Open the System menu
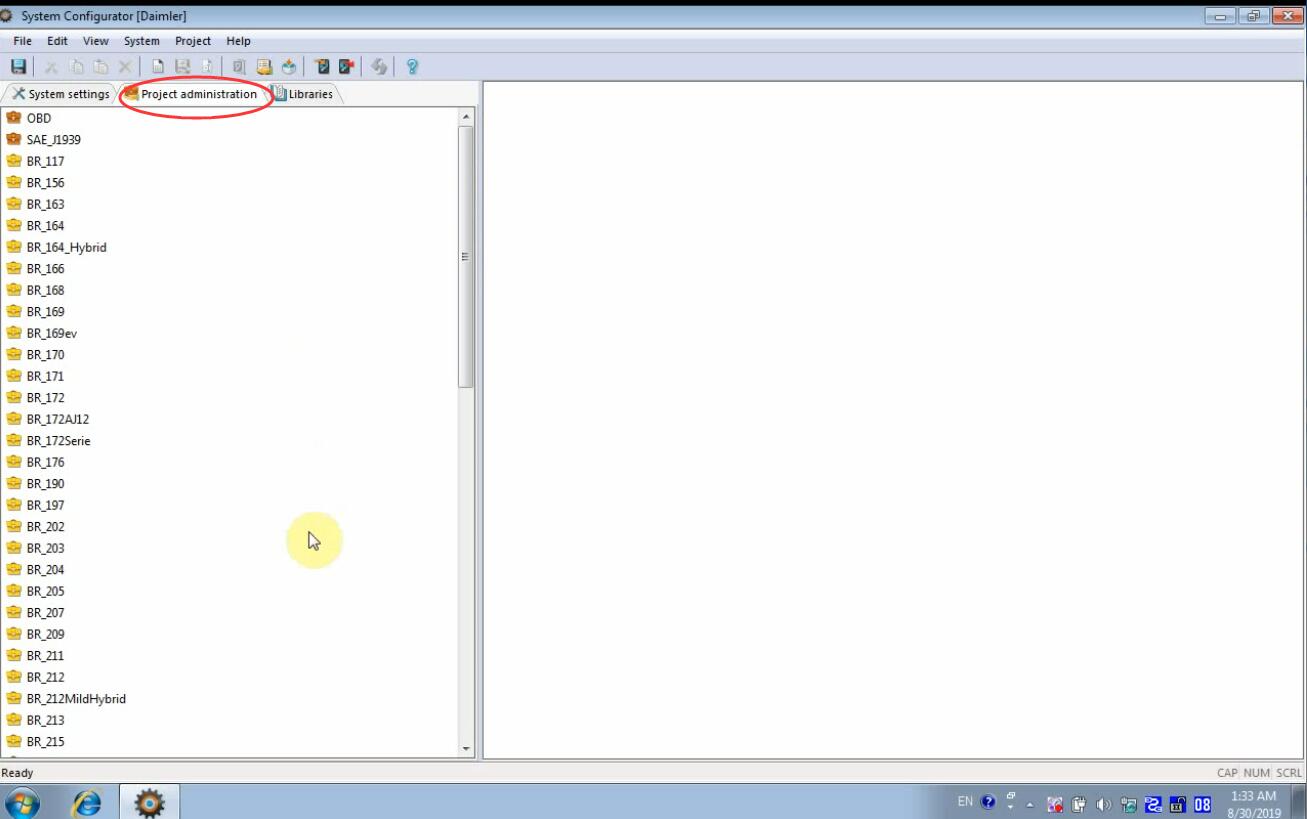 141,41
